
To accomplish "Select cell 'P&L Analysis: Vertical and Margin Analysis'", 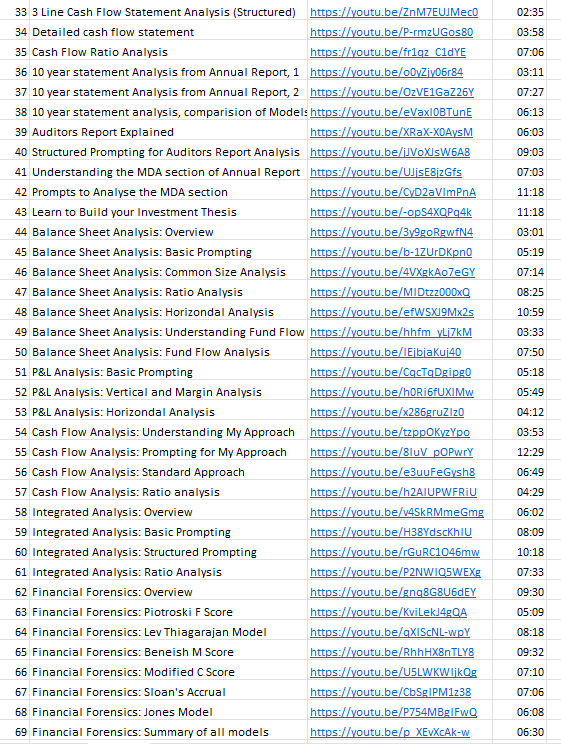I will pyautogui.click(x=168, y=392).
